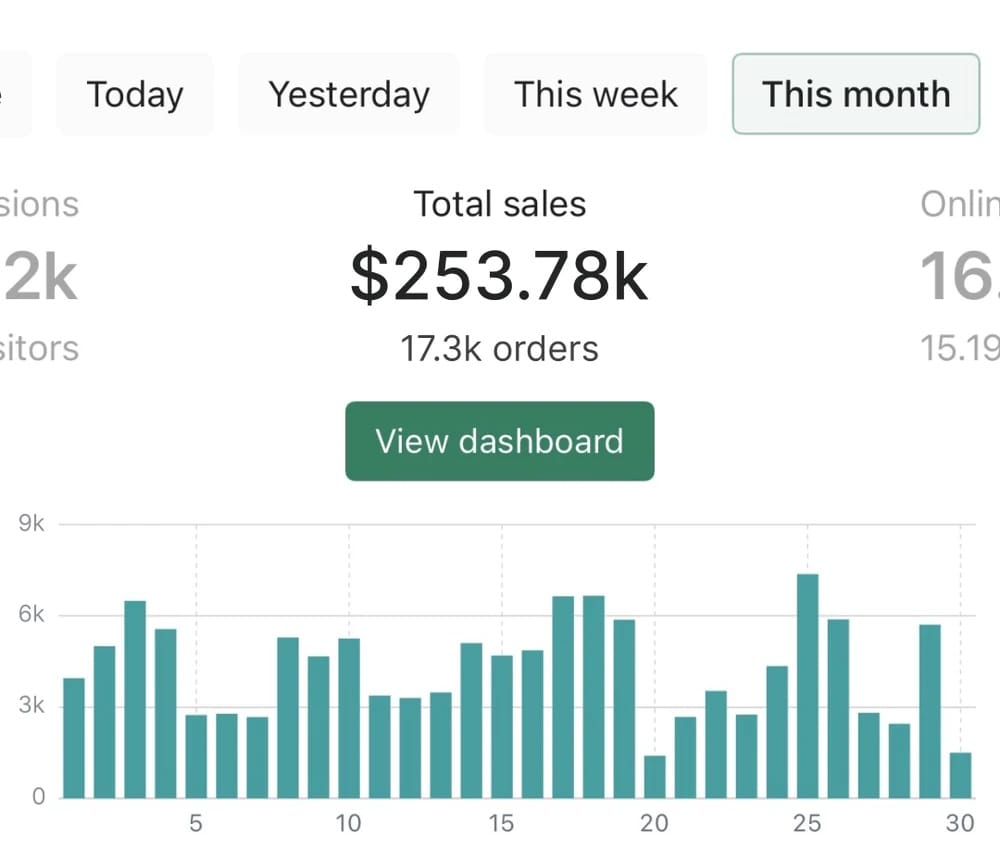
Task: Click the bar for day 29
Action: point(930,711)
